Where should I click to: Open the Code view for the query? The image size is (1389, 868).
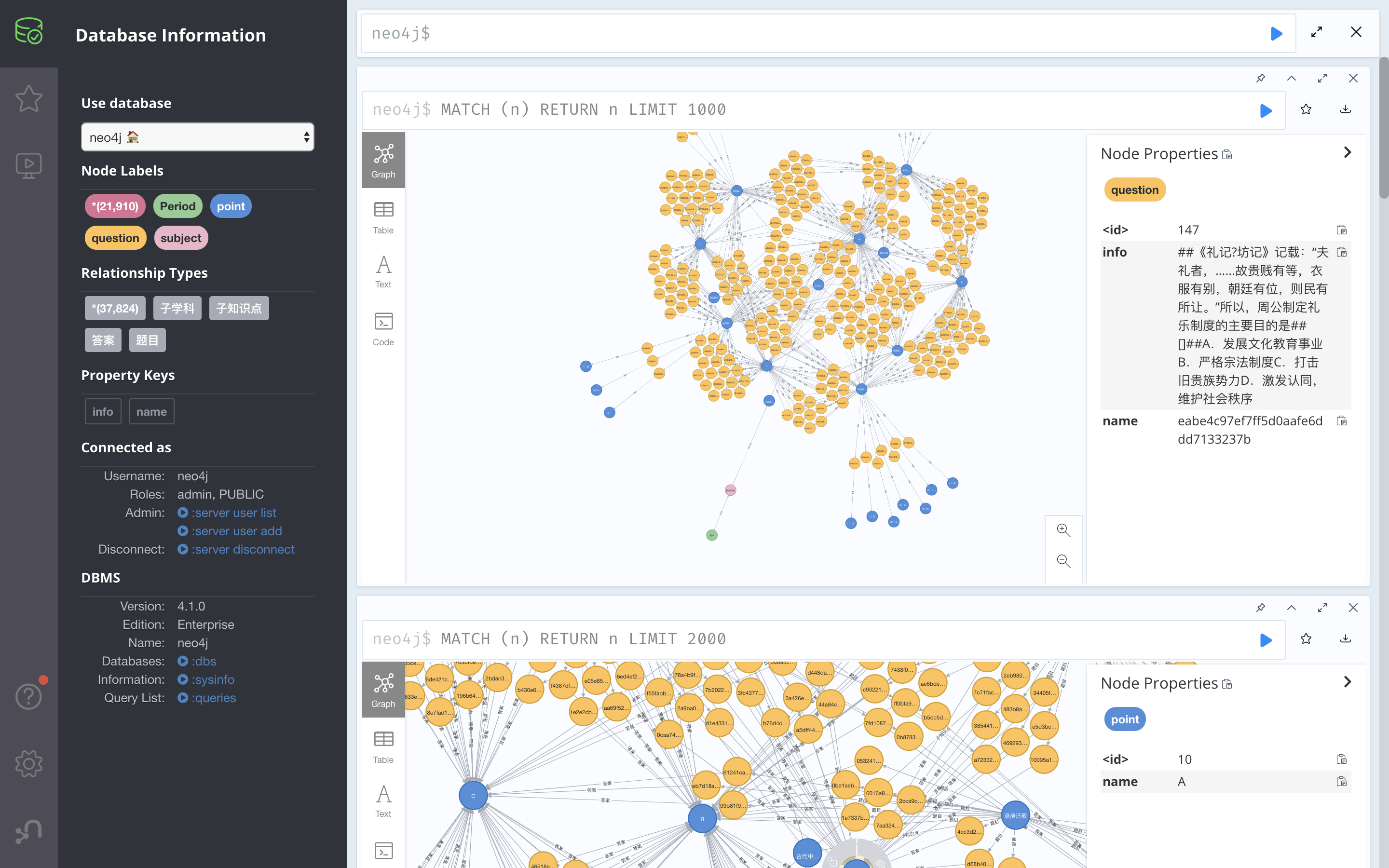point(383,328)
